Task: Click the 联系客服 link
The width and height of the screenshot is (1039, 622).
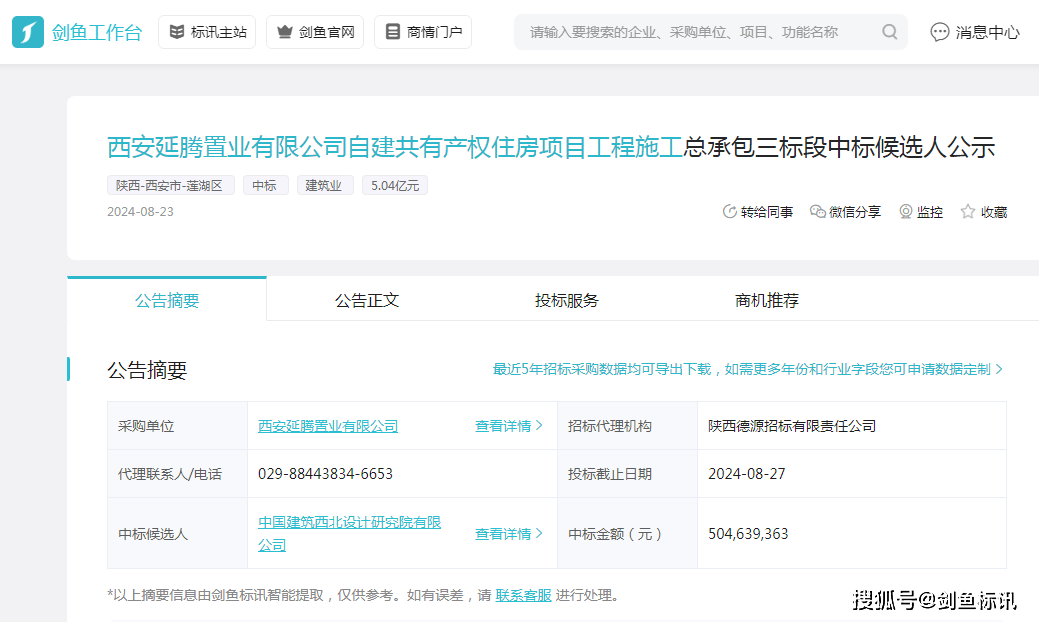Action: (x=523, y=596)
